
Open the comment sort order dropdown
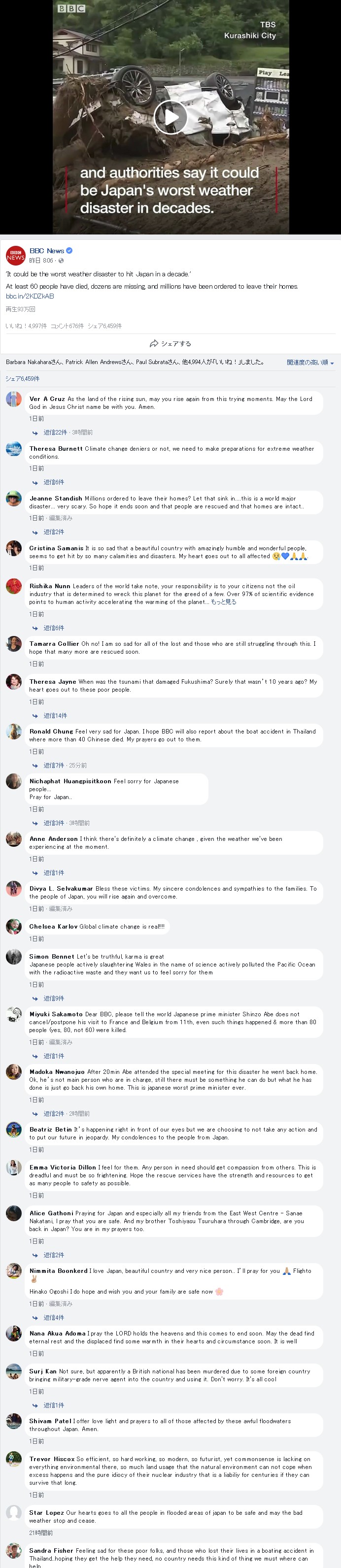coord(310,362)
